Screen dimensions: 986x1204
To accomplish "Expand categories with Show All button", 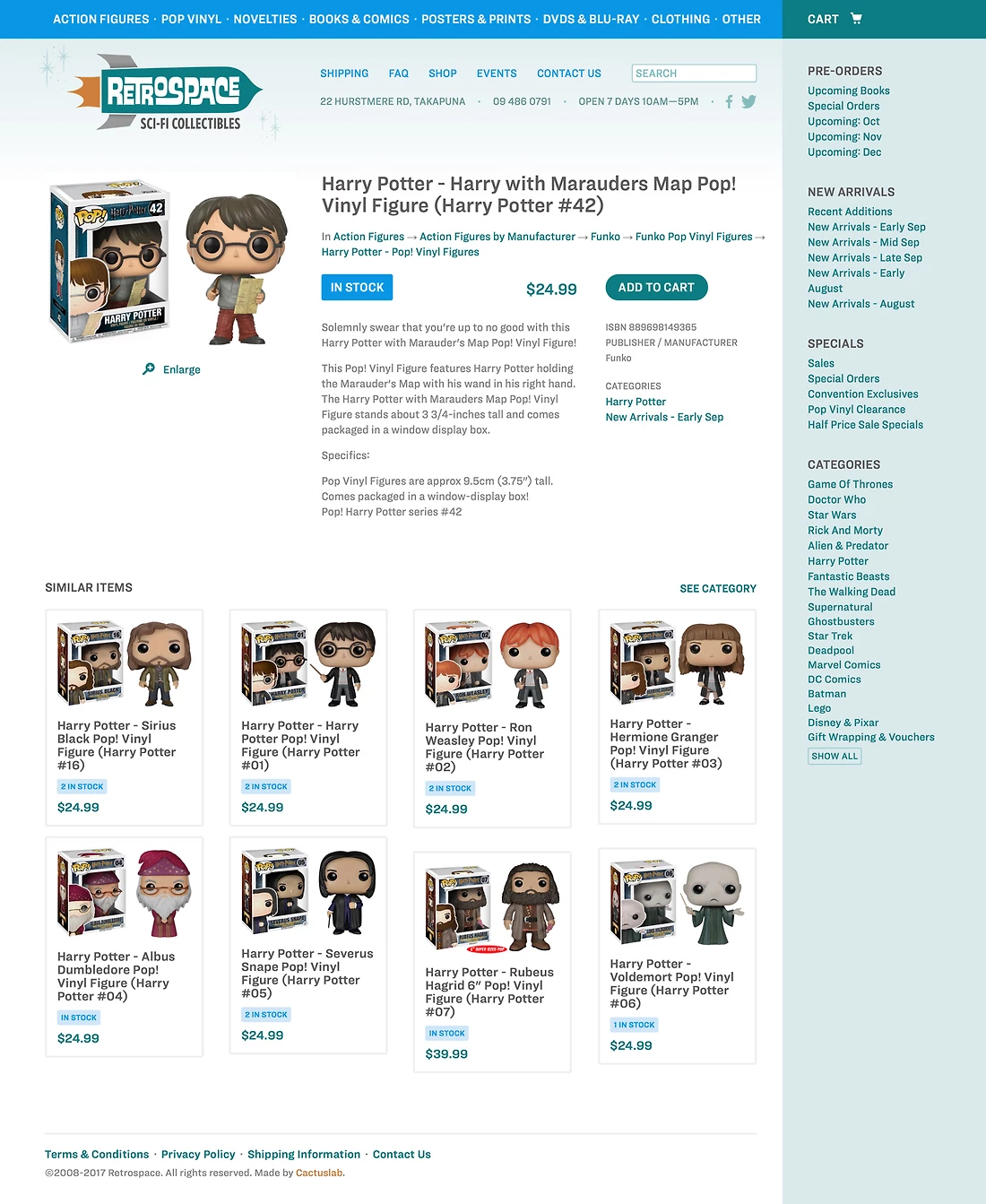I will tap(835, 756).
